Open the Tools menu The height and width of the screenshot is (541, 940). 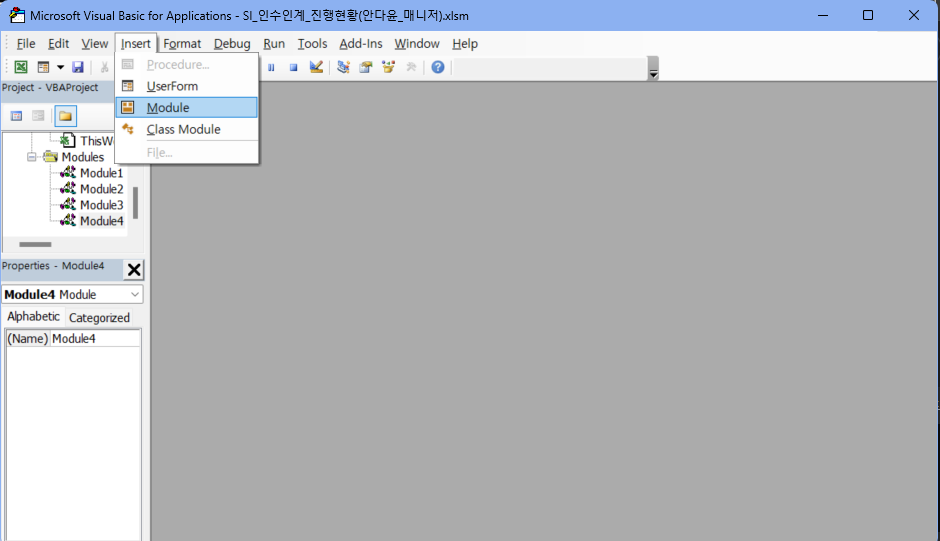312,44
